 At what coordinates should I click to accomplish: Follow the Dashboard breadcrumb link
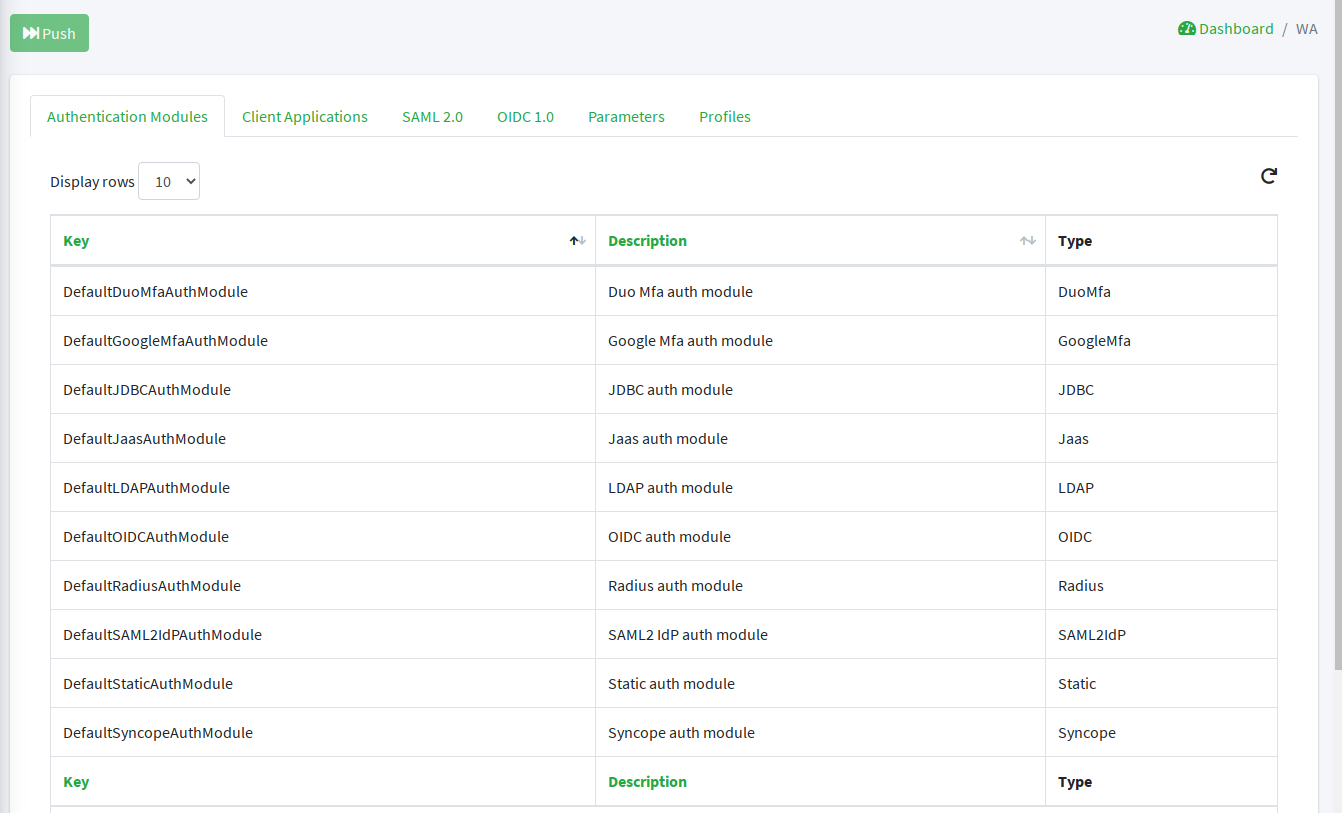click(1236, 29)
